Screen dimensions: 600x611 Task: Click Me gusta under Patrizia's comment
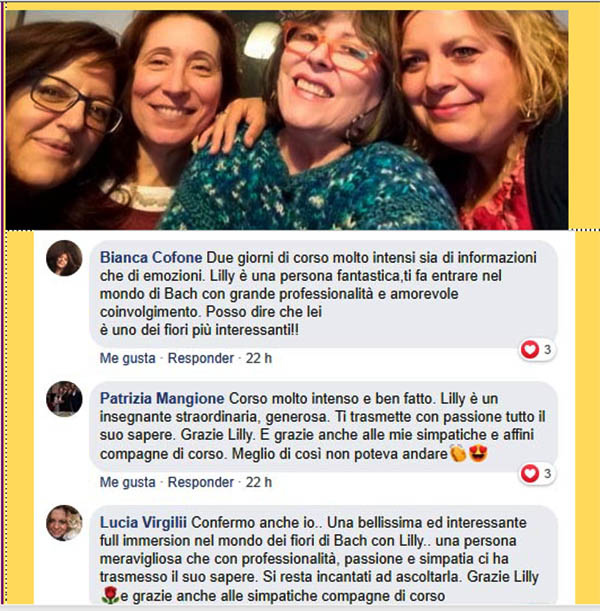coord(127,482)
